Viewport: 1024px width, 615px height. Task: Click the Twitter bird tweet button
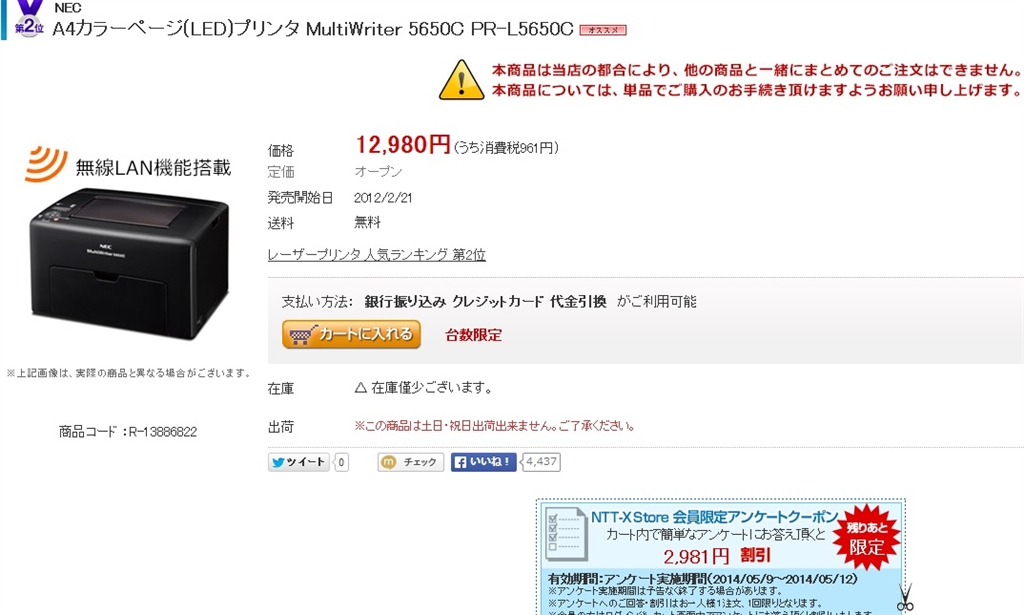298,462
